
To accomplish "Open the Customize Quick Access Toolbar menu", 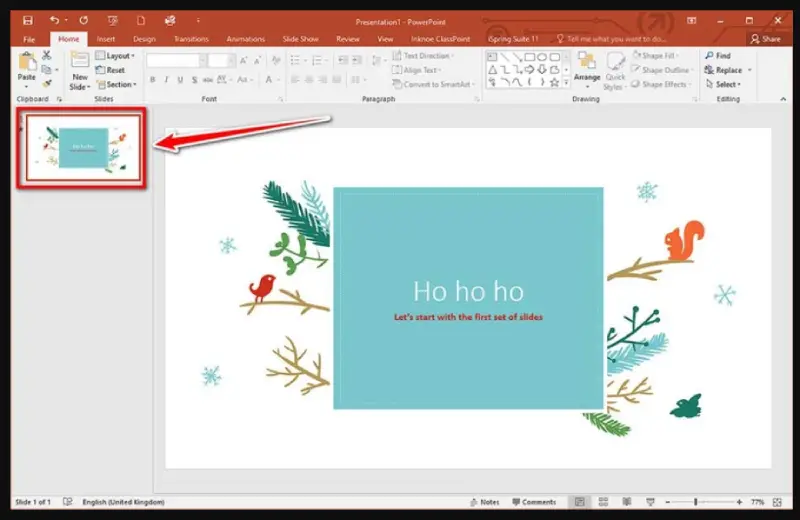I will click(198, 20).
